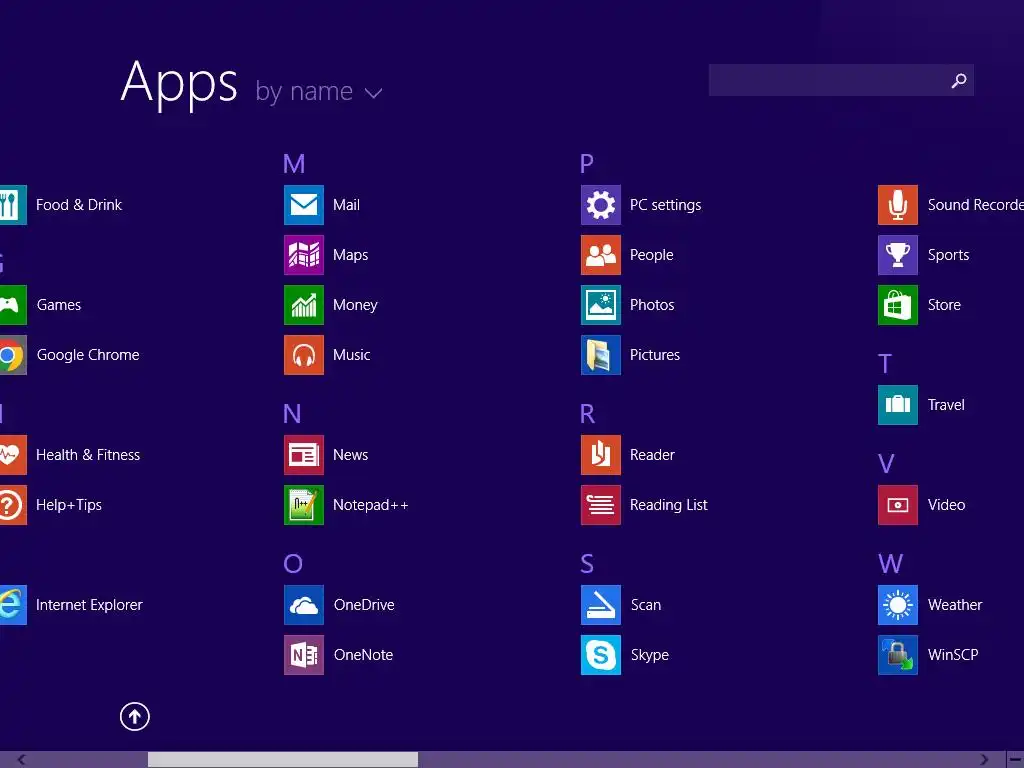Select the 'Notepad++' text label
Image resolution: width=1024 pixels, height=768 pixels.
click(370, 505)
